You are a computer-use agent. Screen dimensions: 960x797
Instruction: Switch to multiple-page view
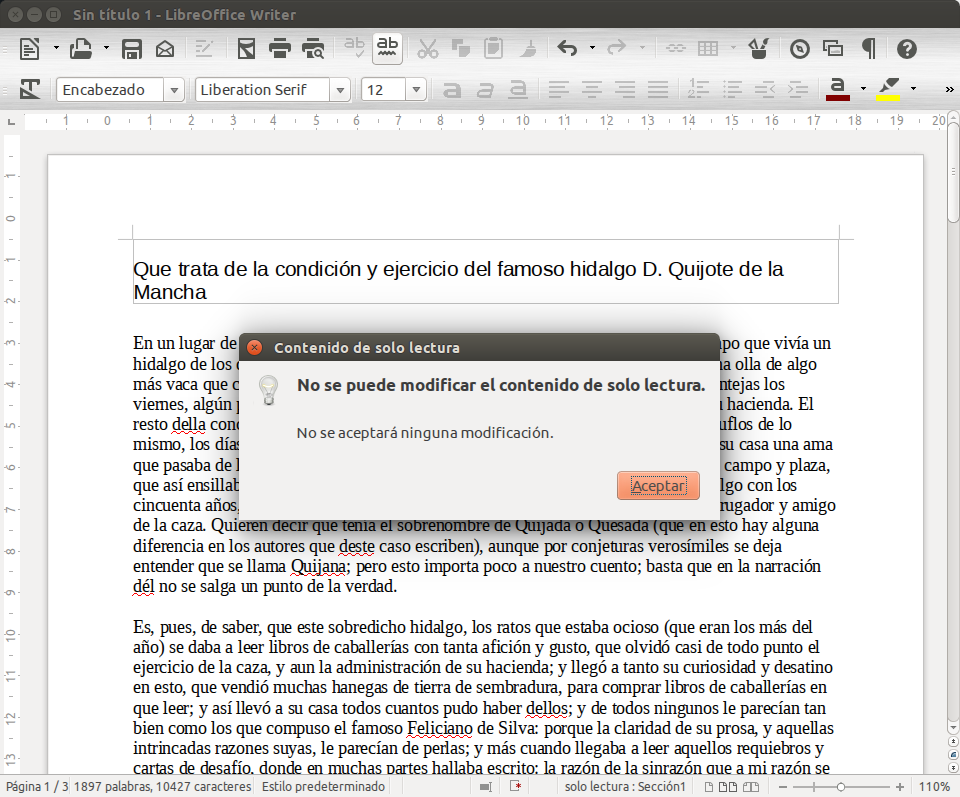coord(727,787)
